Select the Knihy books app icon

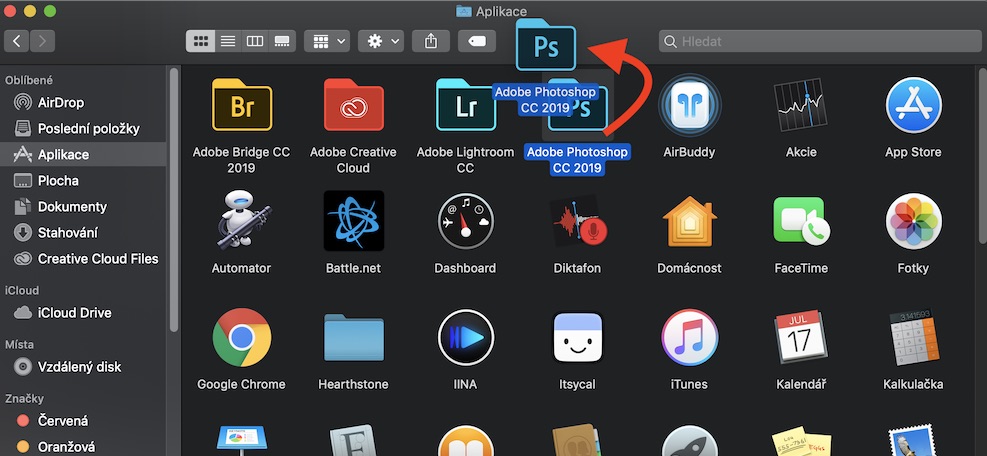(466, 441)
